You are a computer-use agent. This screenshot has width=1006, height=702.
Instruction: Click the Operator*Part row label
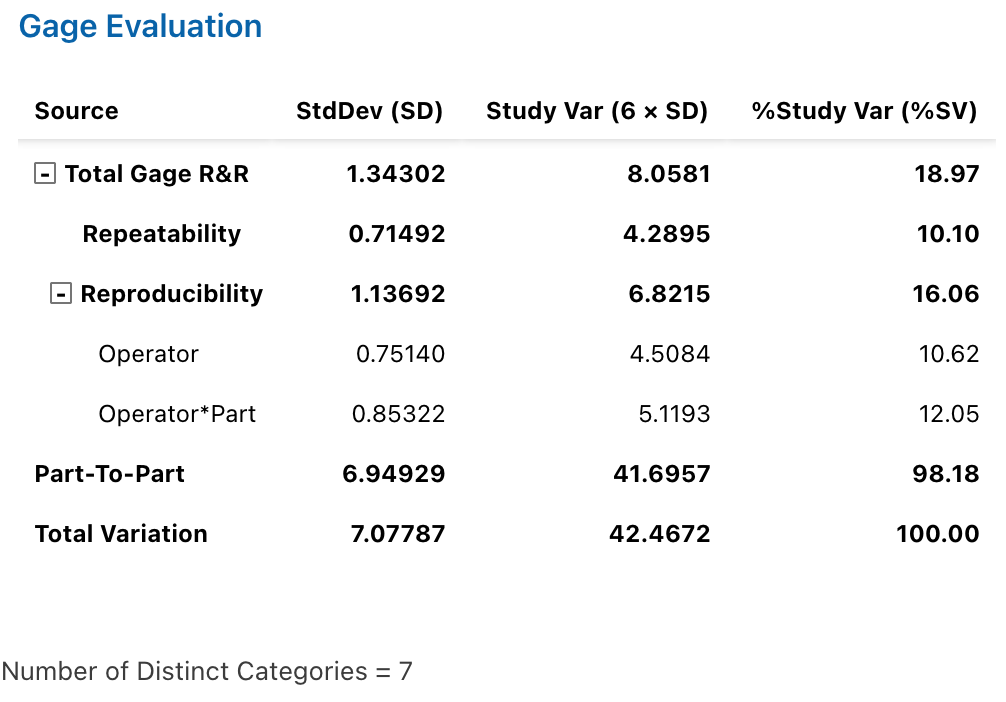(x=177, y=414)
